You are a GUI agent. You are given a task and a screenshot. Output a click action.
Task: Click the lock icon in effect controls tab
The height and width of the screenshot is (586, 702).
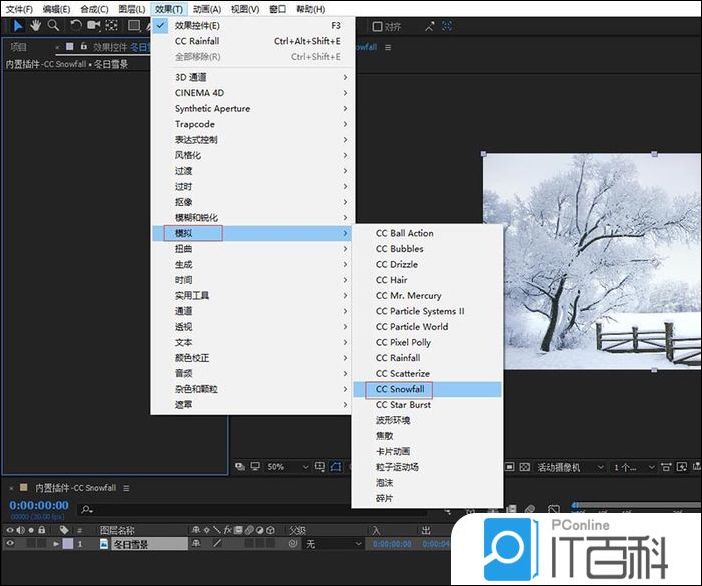[x=83, y=46]
